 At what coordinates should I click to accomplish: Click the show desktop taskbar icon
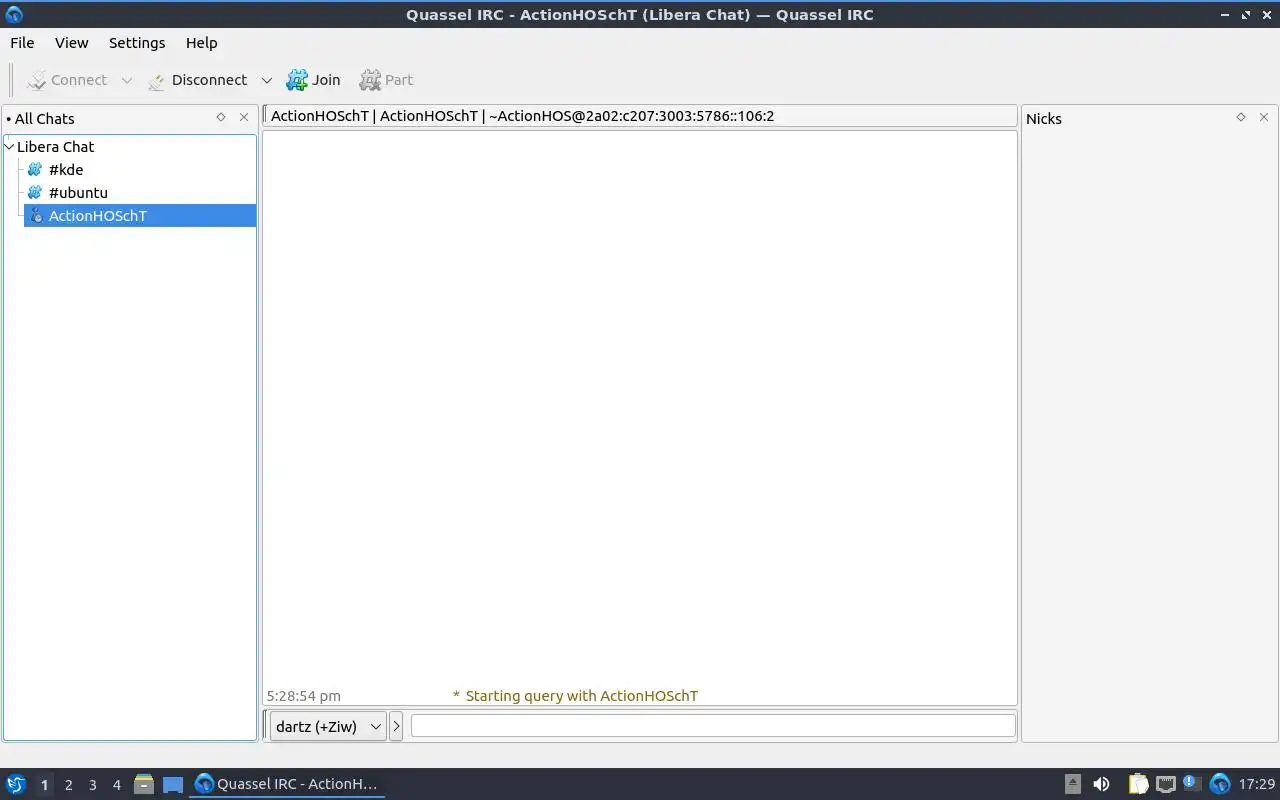click(x=173, y=784)
